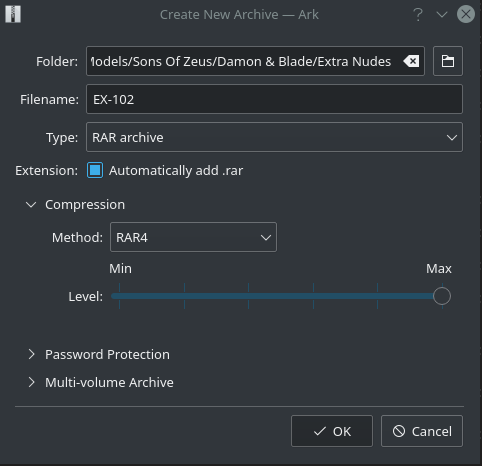Cancel the archive creation dialog
Image resolution: width=482 pixels, height=466 pixels.
tap(422, 431)
